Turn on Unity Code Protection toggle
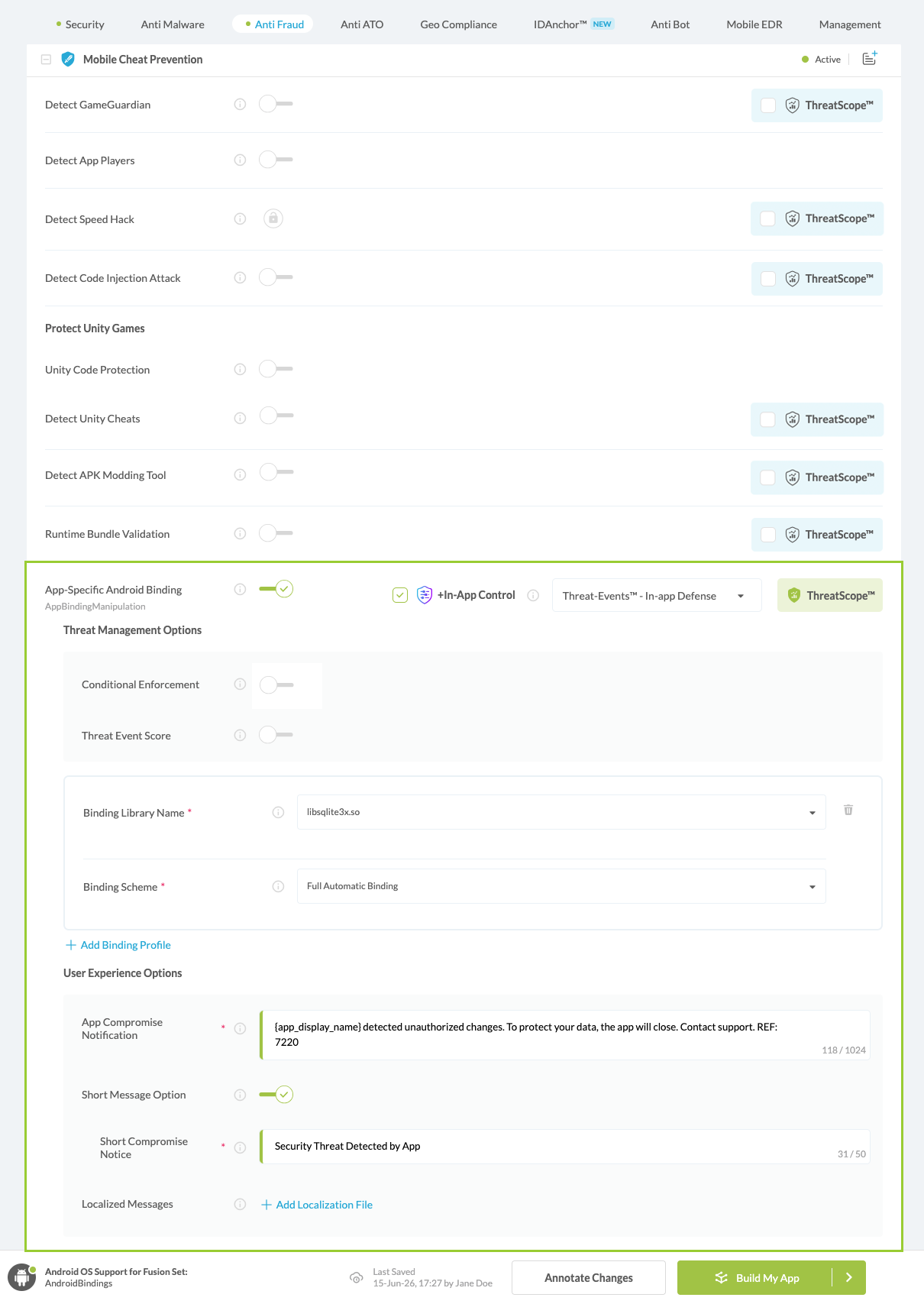Screen dimensions: 924x1304 tap(276, 369)
